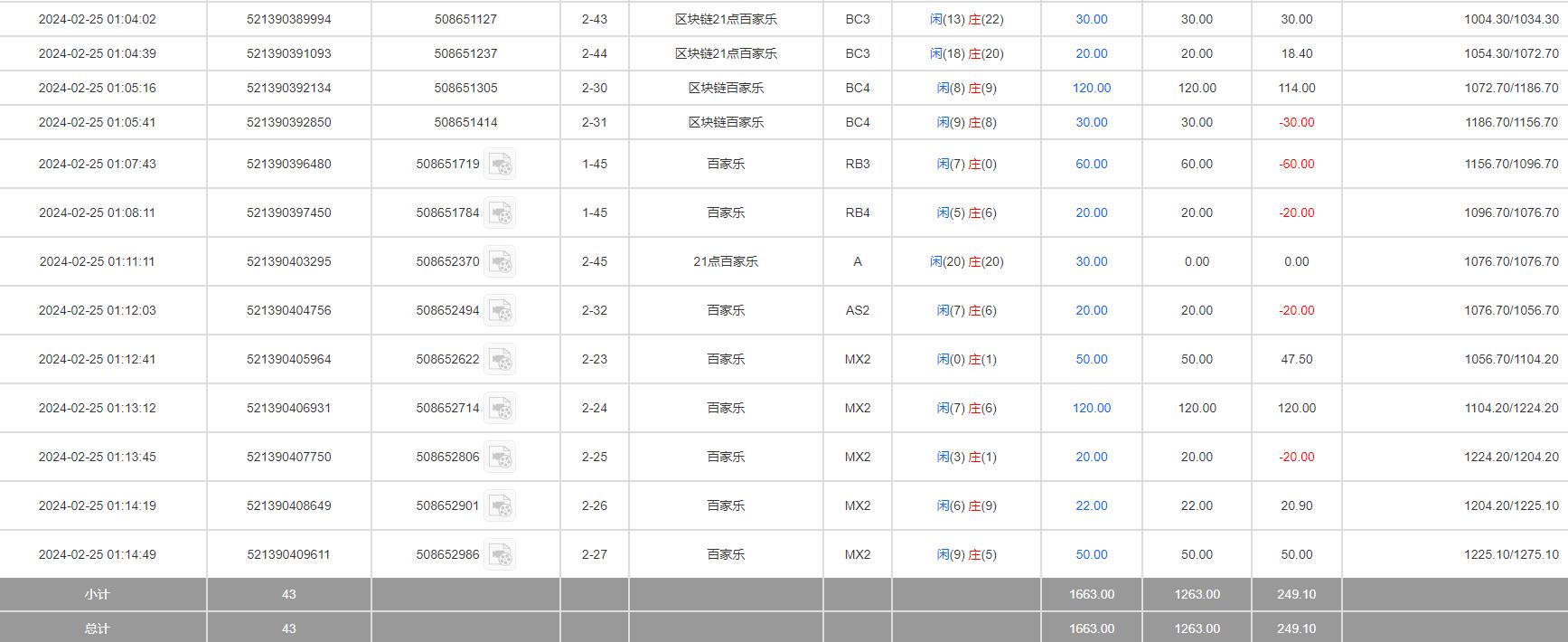Open replay icon next to 508652494
The height and width of the screenshot is (642, 1568).
pos(500,311)
